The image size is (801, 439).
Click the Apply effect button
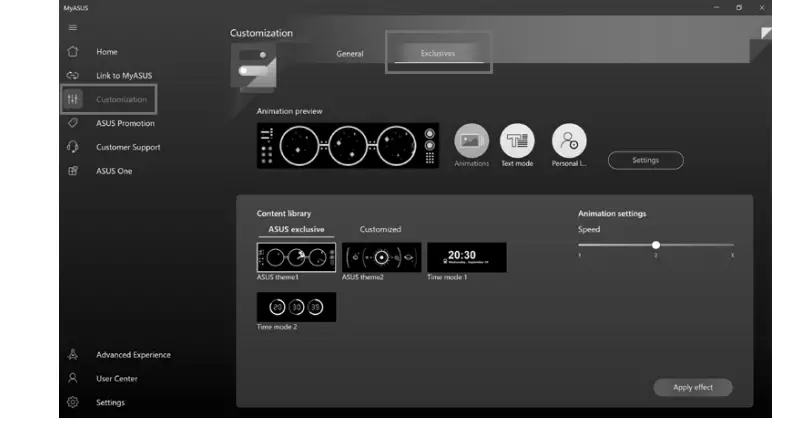coord(693,387)
